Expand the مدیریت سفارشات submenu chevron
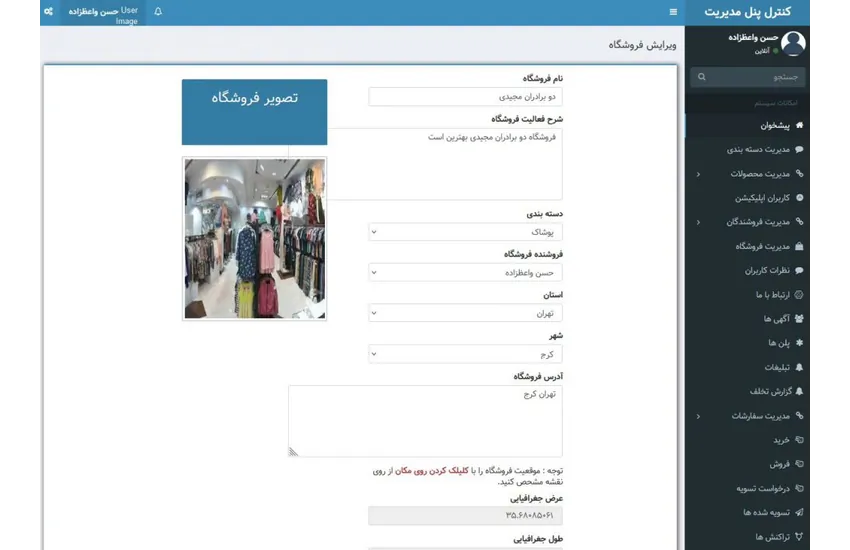 pyautogui.click(x=698, y=416)
